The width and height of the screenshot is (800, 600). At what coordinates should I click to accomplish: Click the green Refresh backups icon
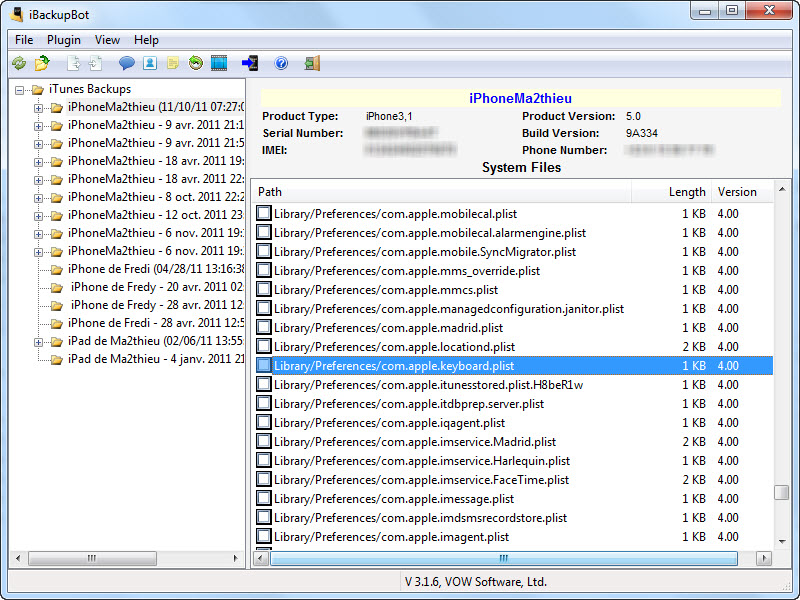19,63
